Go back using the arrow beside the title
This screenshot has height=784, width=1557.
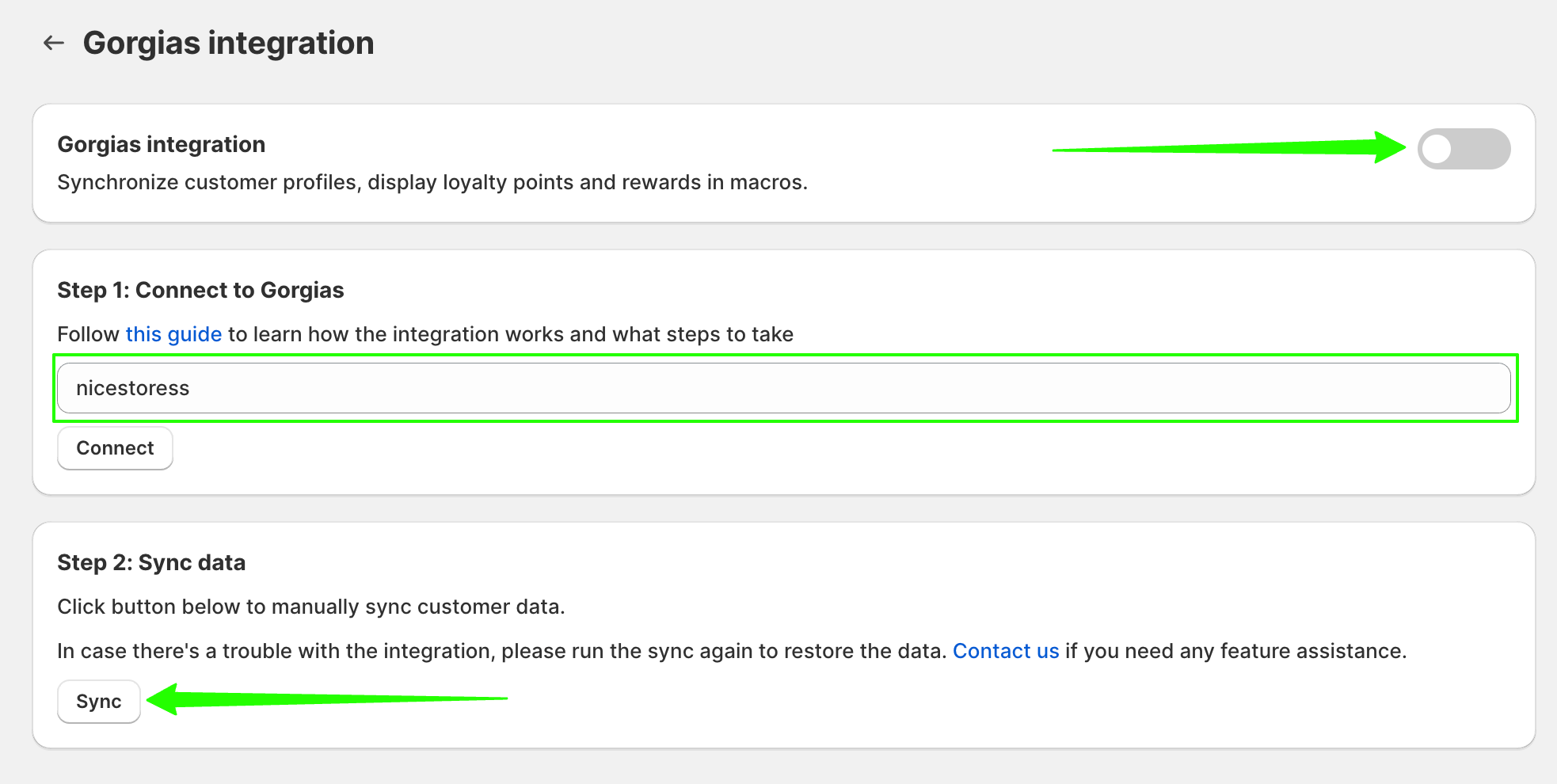point(53,43)
